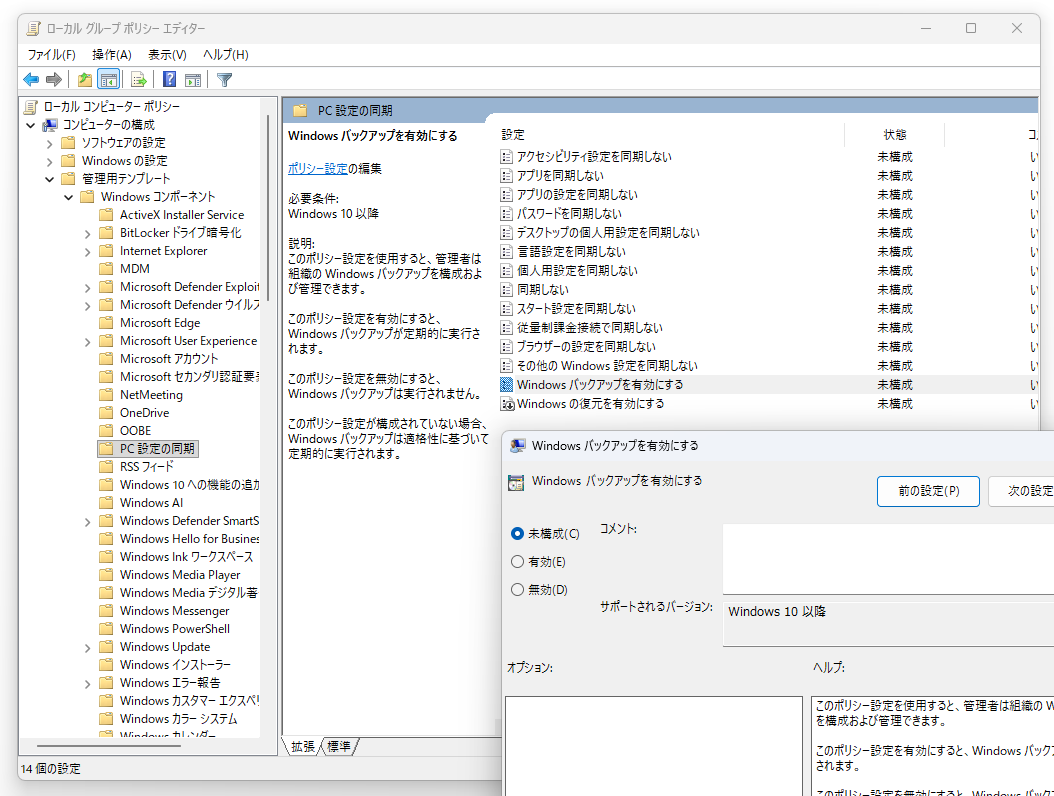Click the policy icon beside スタート設定を同期しない

[x=507, y=309]
